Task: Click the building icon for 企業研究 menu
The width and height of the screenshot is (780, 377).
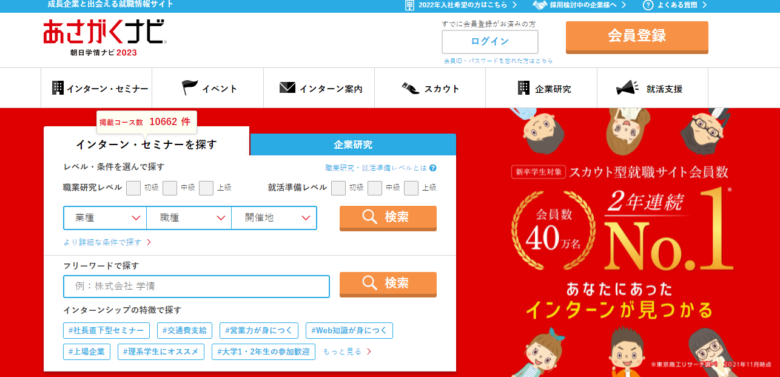Action: point(523,88)
